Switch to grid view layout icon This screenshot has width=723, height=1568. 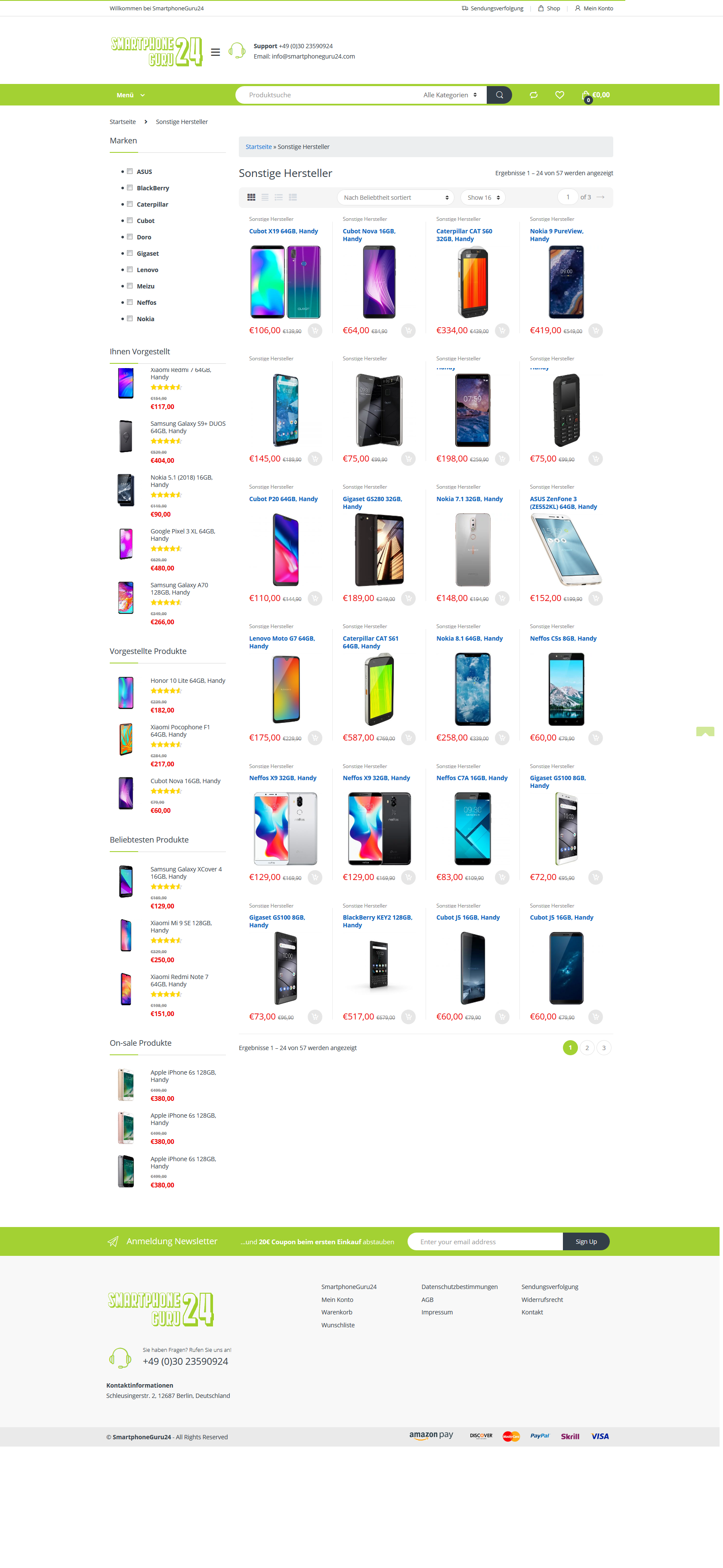(x=251, y=197)
